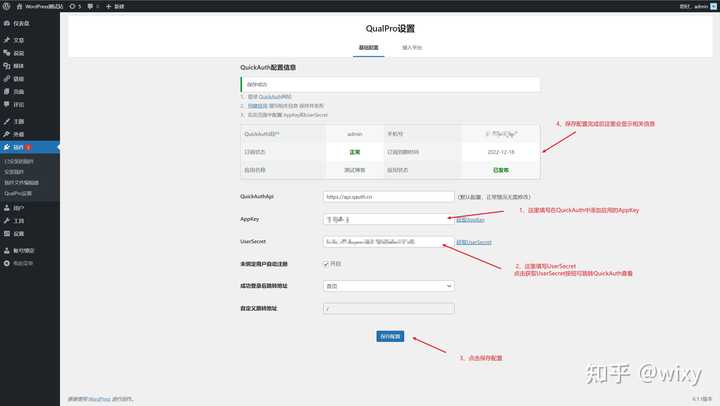Follow the create application link in step 2

point(257,106)
